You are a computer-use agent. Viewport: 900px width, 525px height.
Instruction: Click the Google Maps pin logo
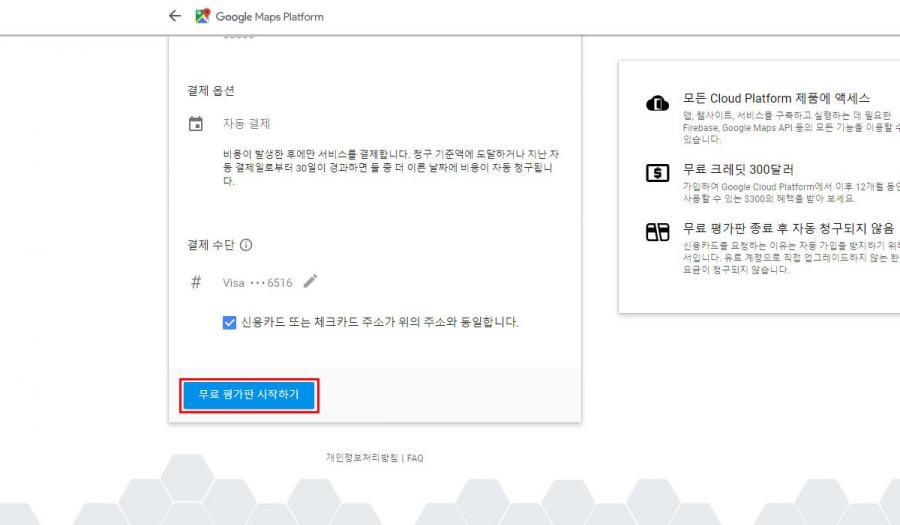click(203, 16)
